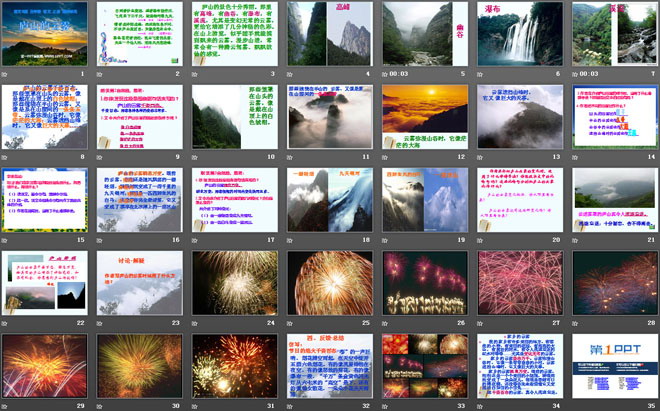660x411 pixels.
Task: Select slide 25 large golden firework thumbnail
Action: [x=330, y=283]
